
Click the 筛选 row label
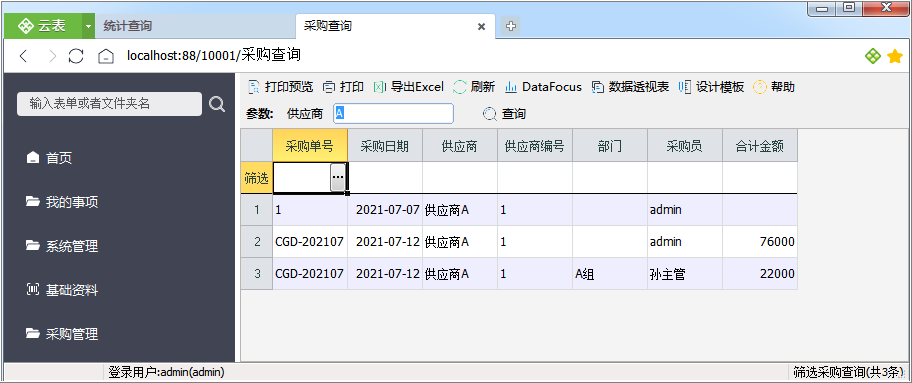(256, 178)
